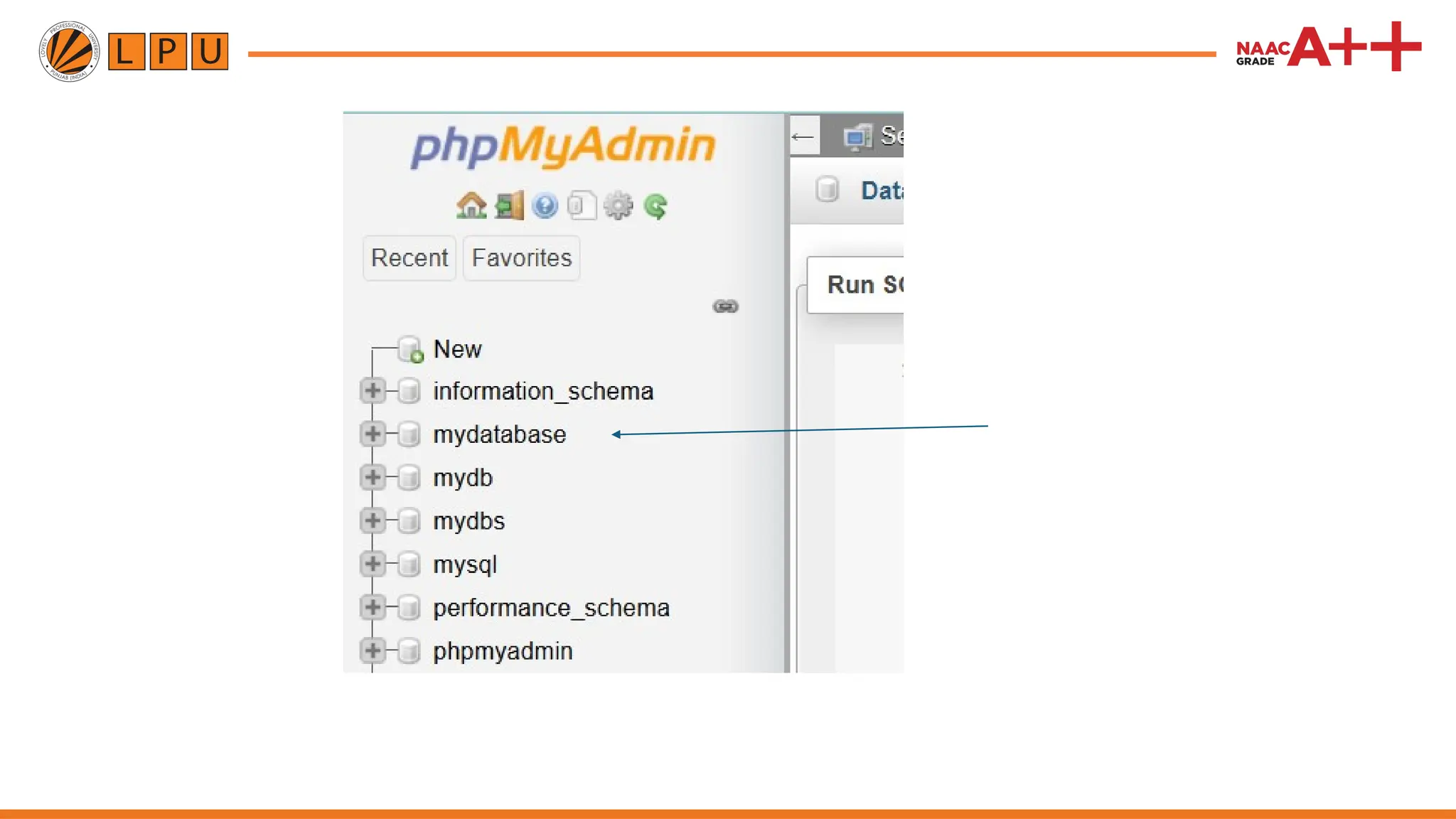Viewport: 1456px width, 819px height.
Task: Open the phpMyAdmin documentation help icon
Action: (x=545, y=206)
